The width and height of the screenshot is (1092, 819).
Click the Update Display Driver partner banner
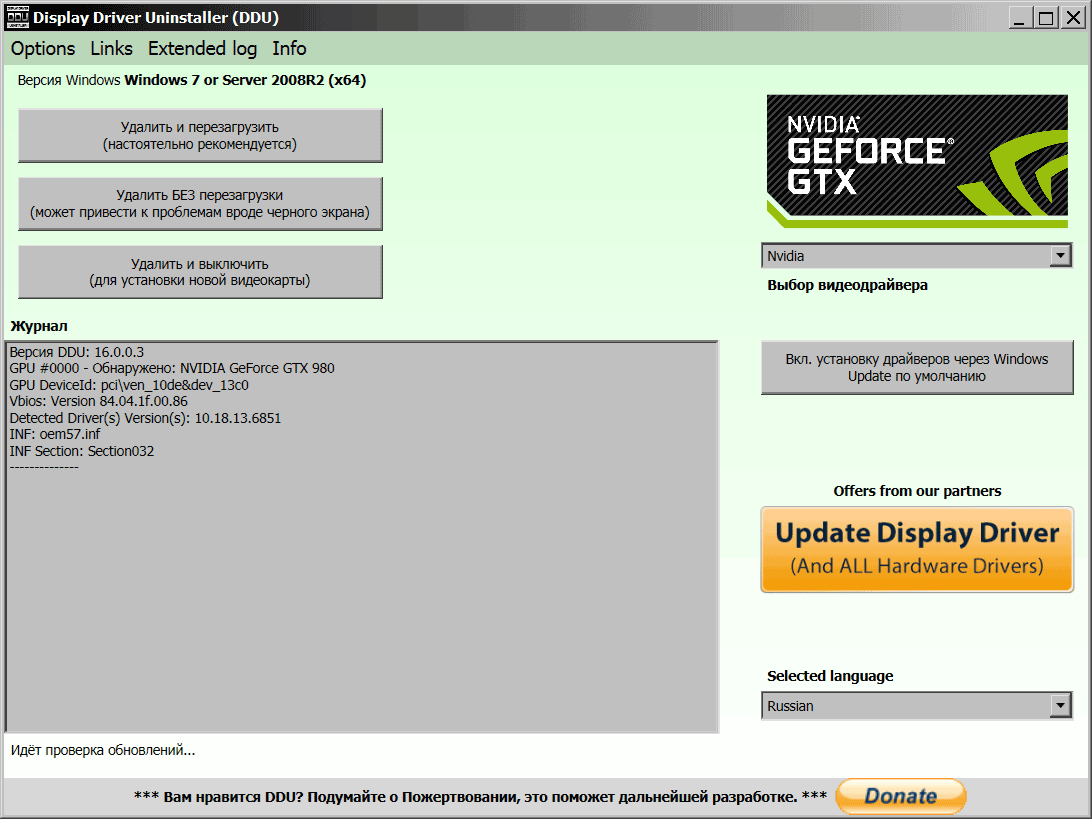click(917, 549)
